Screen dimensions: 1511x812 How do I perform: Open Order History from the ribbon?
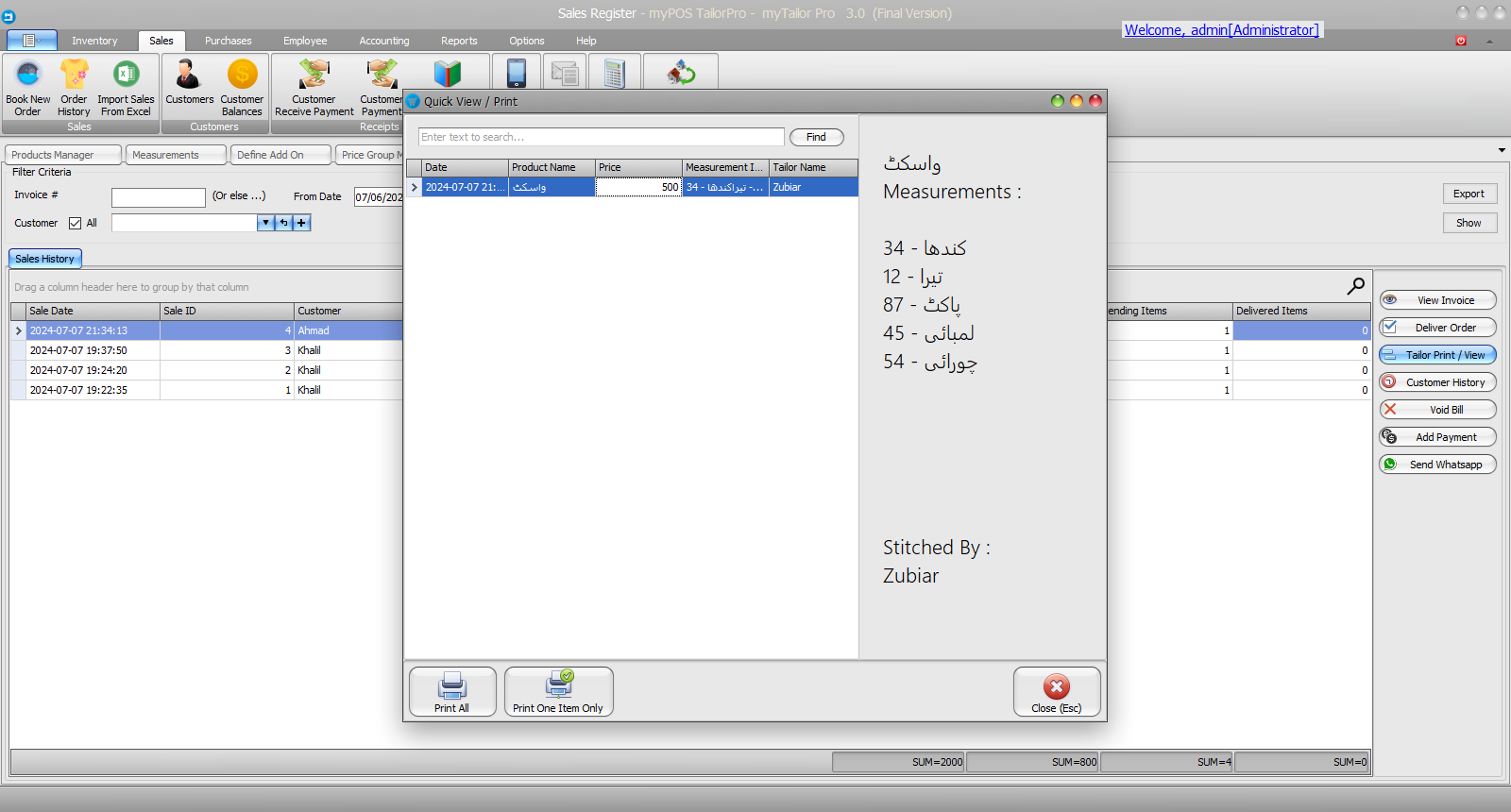point(74,76)
